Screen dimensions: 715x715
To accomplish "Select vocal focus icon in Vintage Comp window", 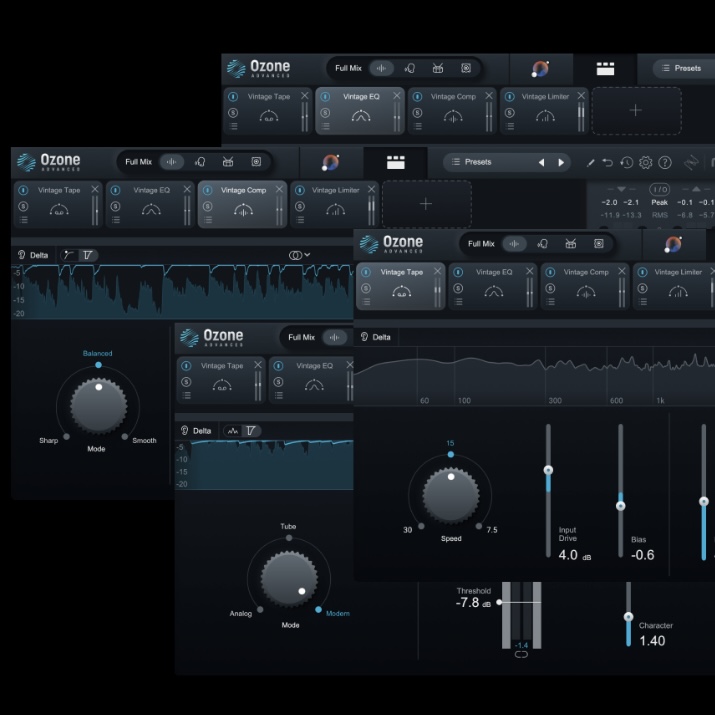I will (200, 162).
